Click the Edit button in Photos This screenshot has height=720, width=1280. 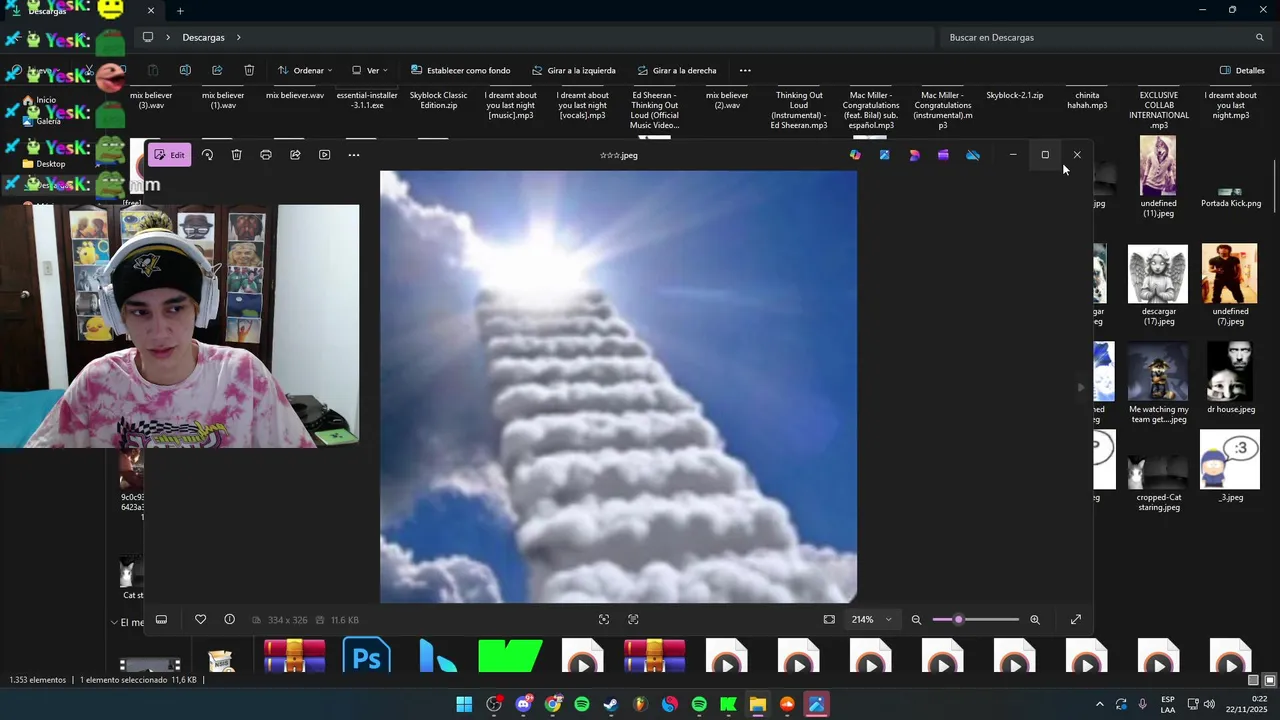[x=169, y=155]
